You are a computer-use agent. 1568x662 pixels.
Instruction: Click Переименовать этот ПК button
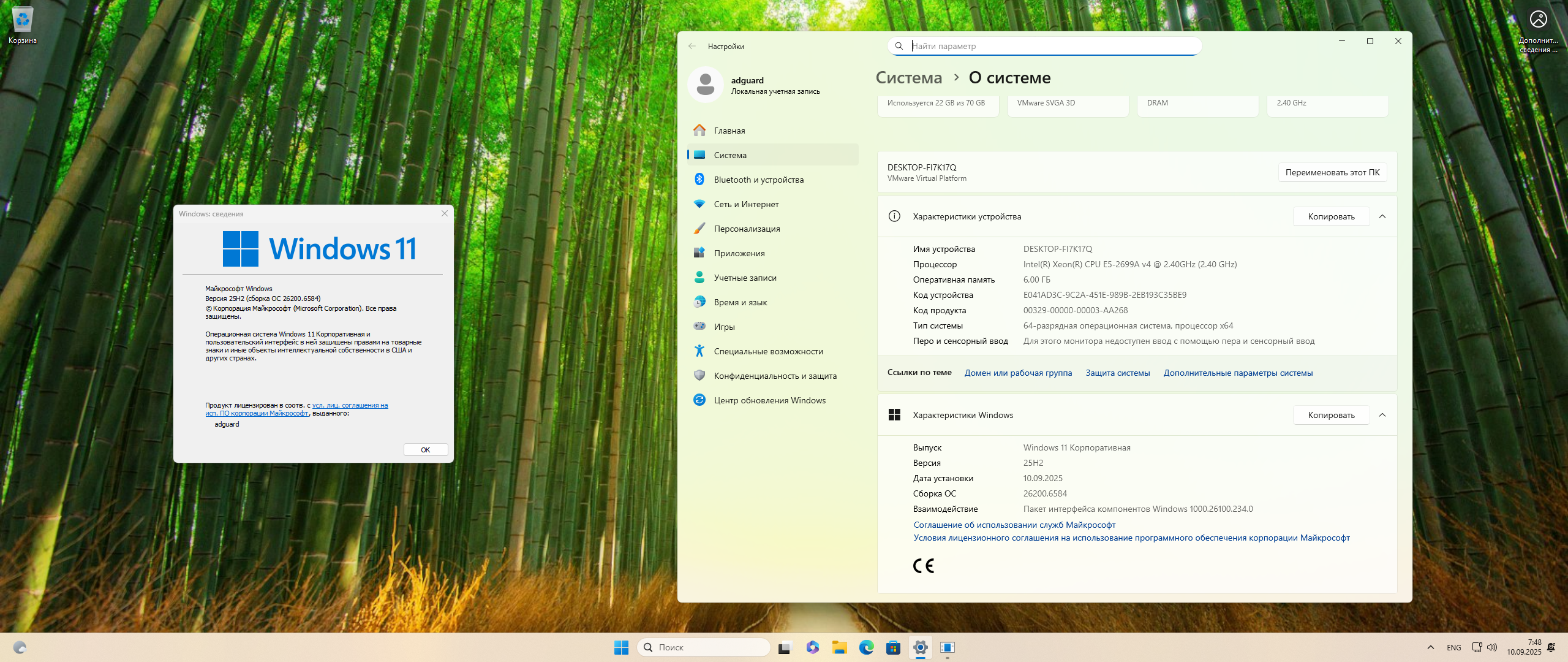(1332, 172)
